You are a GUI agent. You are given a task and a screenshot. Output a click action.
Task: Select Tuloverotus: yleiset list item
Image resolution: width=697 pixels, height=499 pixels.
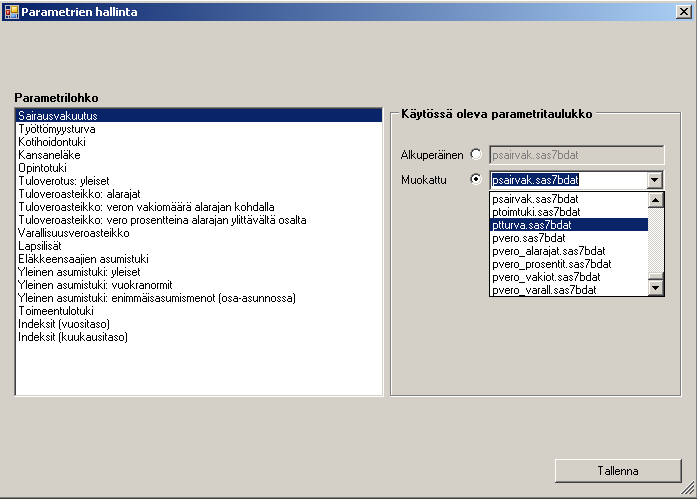click(x=199, y=181)
